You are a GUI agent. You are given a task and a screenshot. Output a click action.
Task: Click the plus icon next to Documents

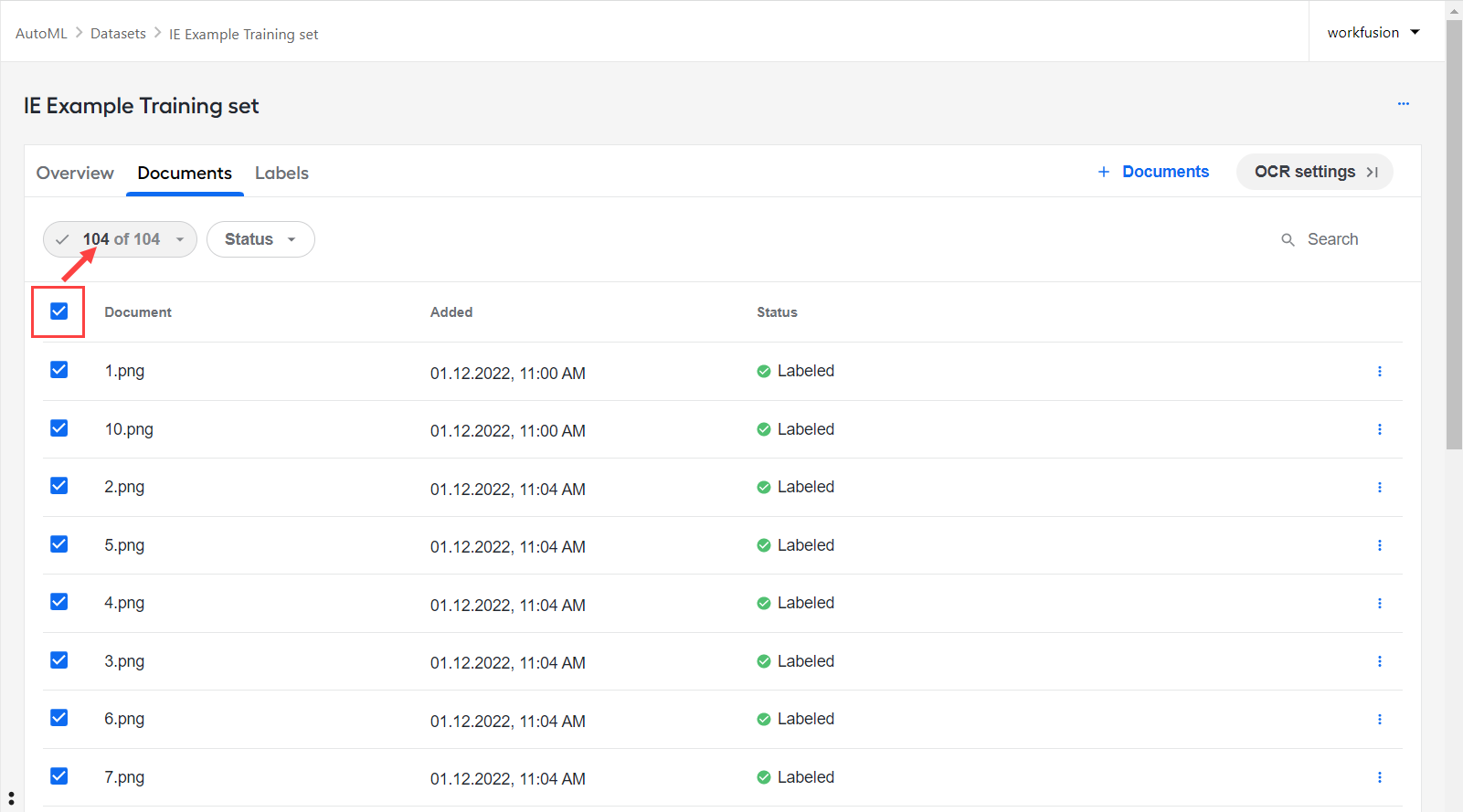[x=1104, y=172]
